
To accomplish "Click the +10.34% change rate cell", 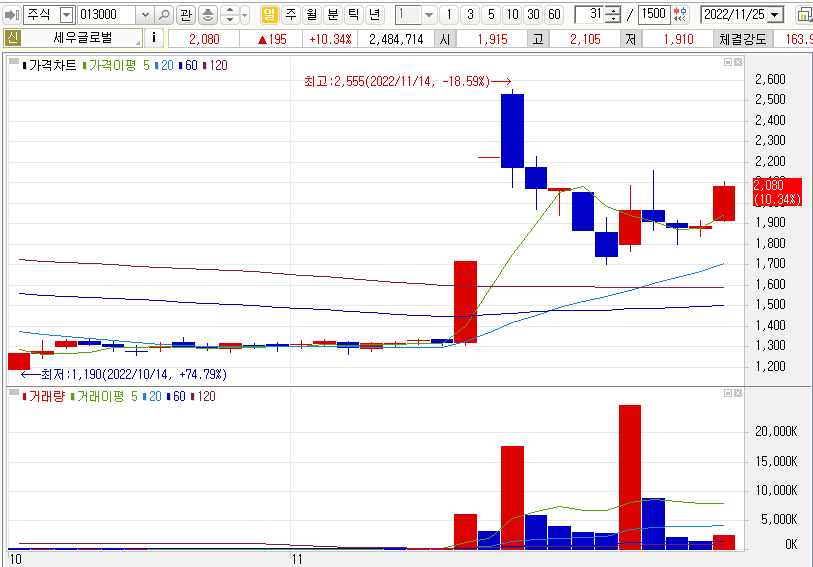I will coord(330,39).
